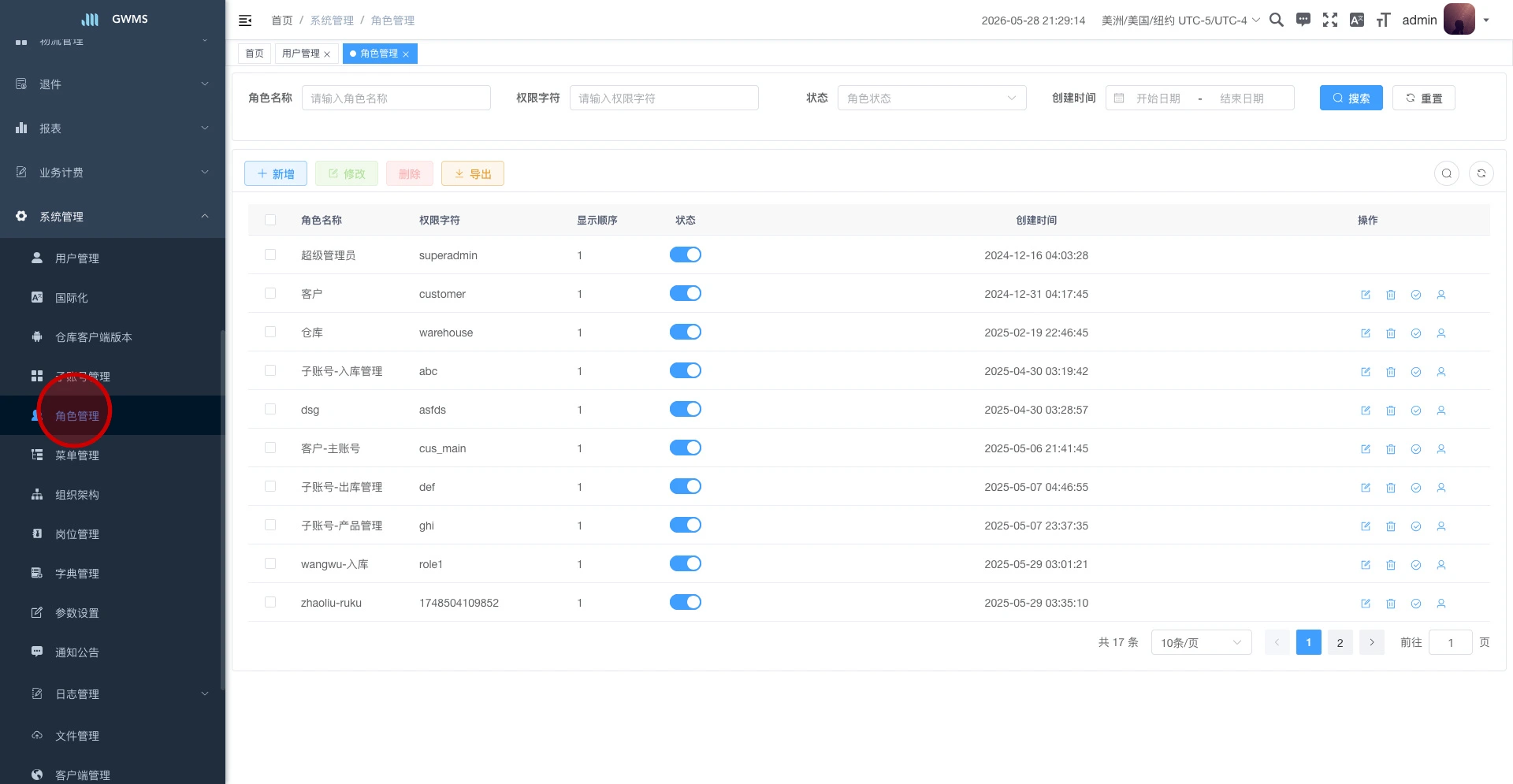
Task: Assign users for role1 row
Action: [1441, 565]
